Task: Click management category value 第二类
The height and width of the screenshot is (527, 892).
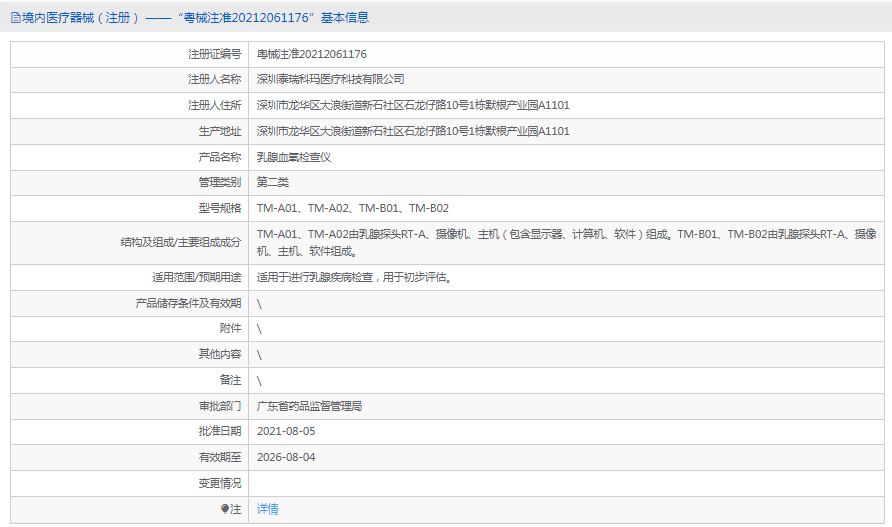Action: tap(272, 182)
